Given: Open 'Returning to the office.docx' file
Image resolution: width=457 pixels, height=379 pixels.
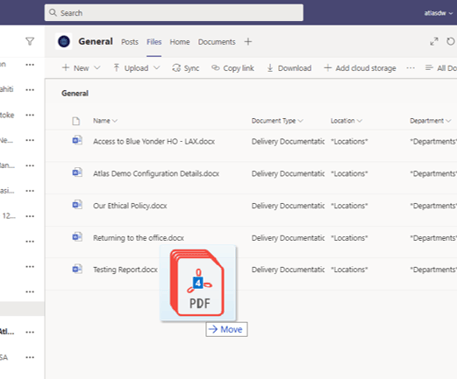Looking at the screenshot, I should (x=139, y=238).
